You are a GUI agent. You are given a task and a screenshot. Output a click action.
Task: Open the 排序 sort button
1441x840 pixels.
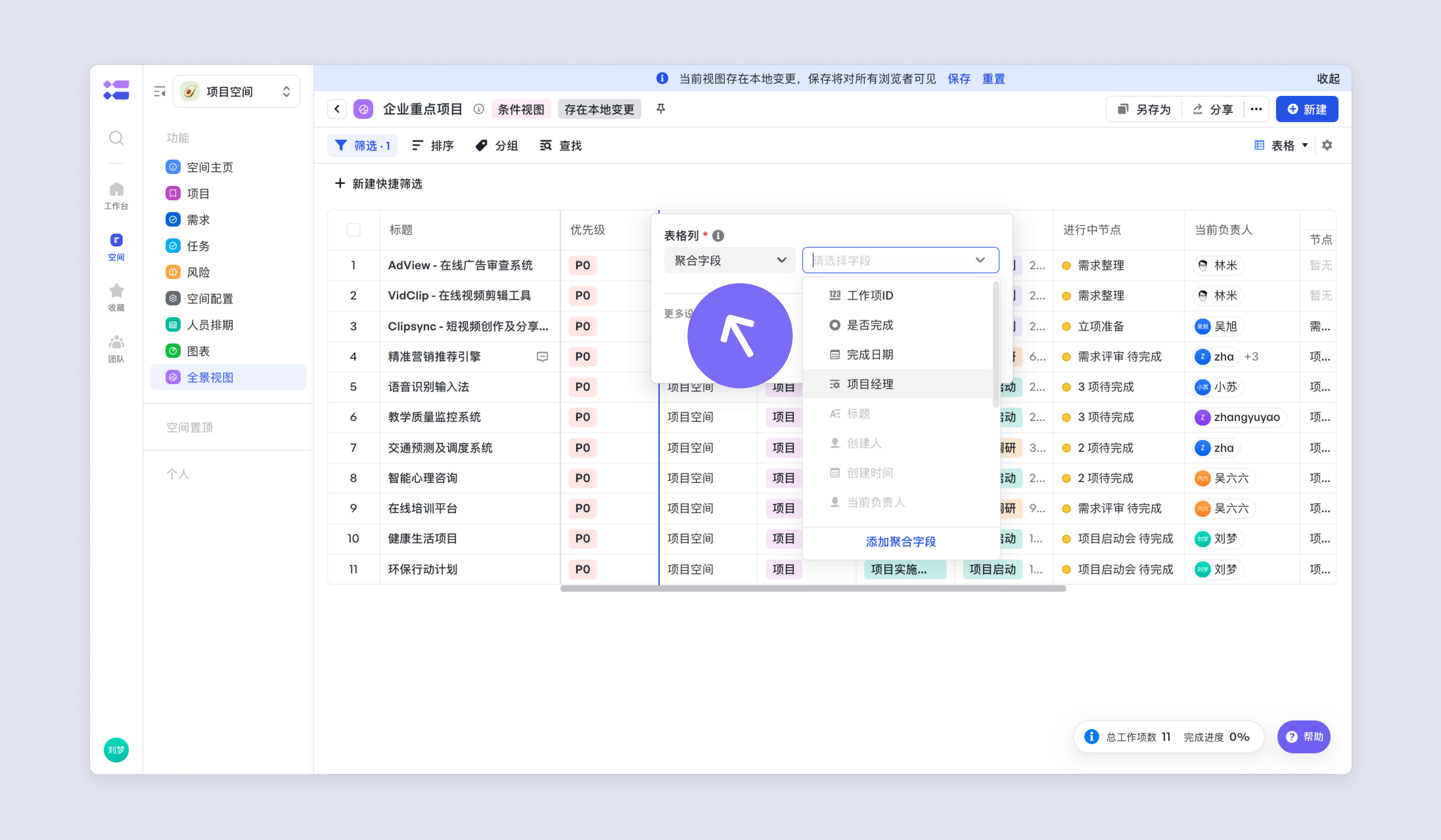pos(432,146)
